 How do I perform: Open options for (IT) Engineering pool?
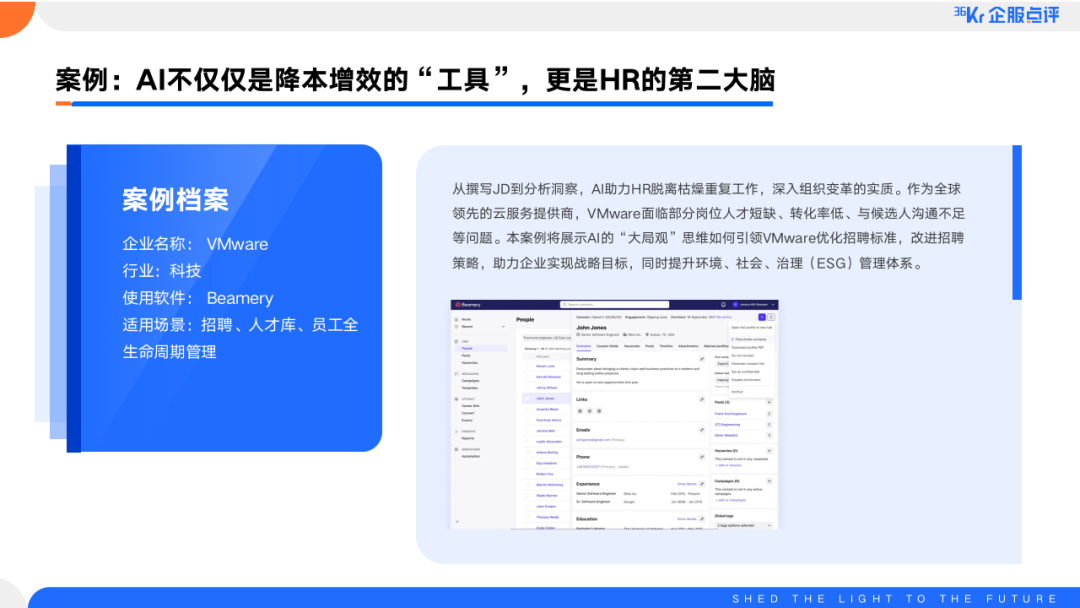769,425
